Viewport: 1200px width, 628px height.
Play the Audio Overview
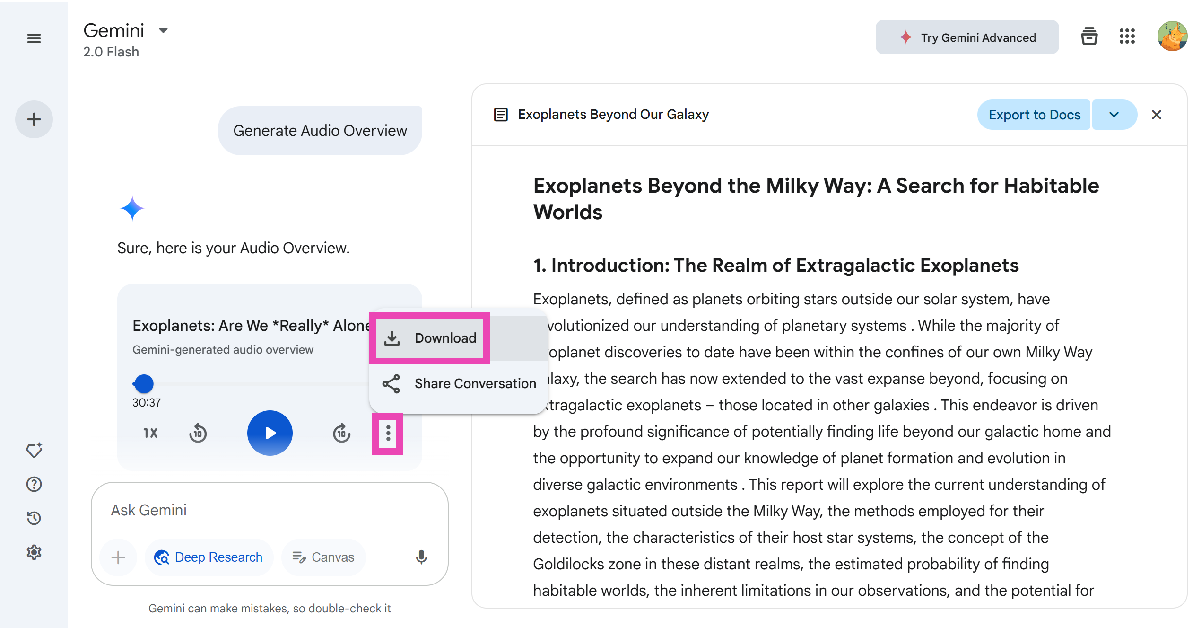(270, 433)
